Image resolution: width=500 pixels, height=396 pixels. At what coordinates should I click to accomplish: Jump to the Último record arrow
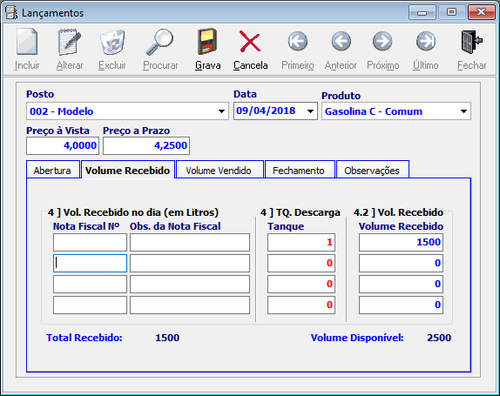(x=426, y=41)
